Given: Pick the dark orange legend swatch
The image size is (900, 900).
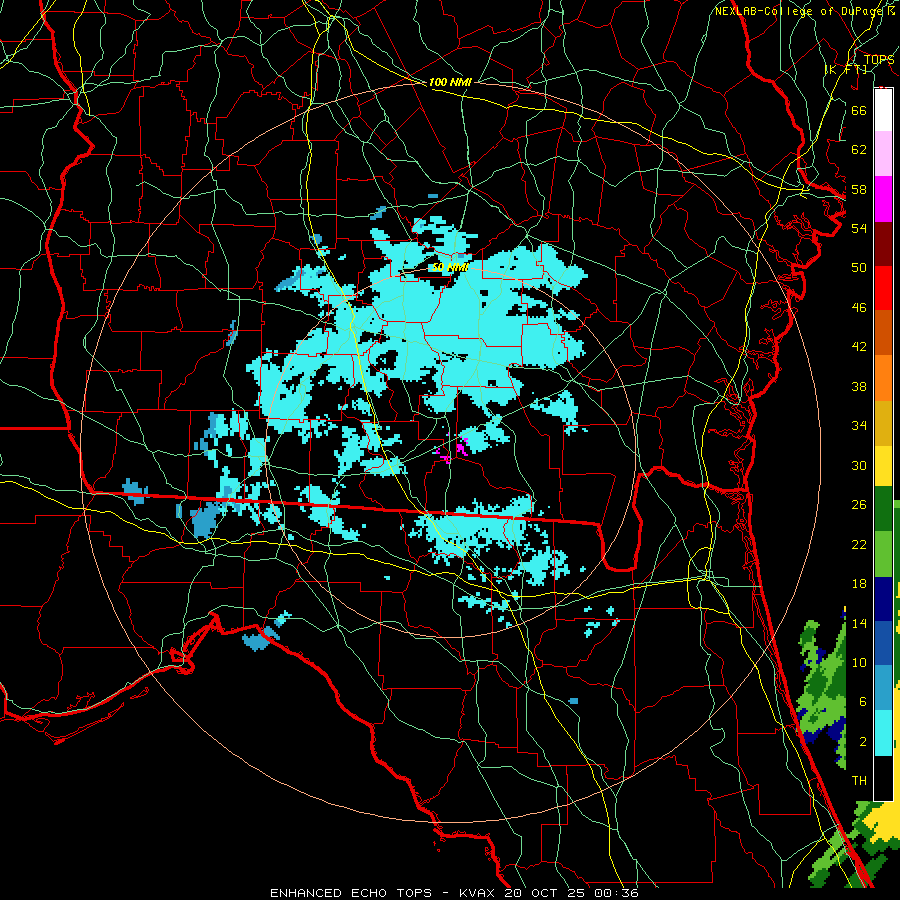Looking at the screenshot, I should 883,332.
